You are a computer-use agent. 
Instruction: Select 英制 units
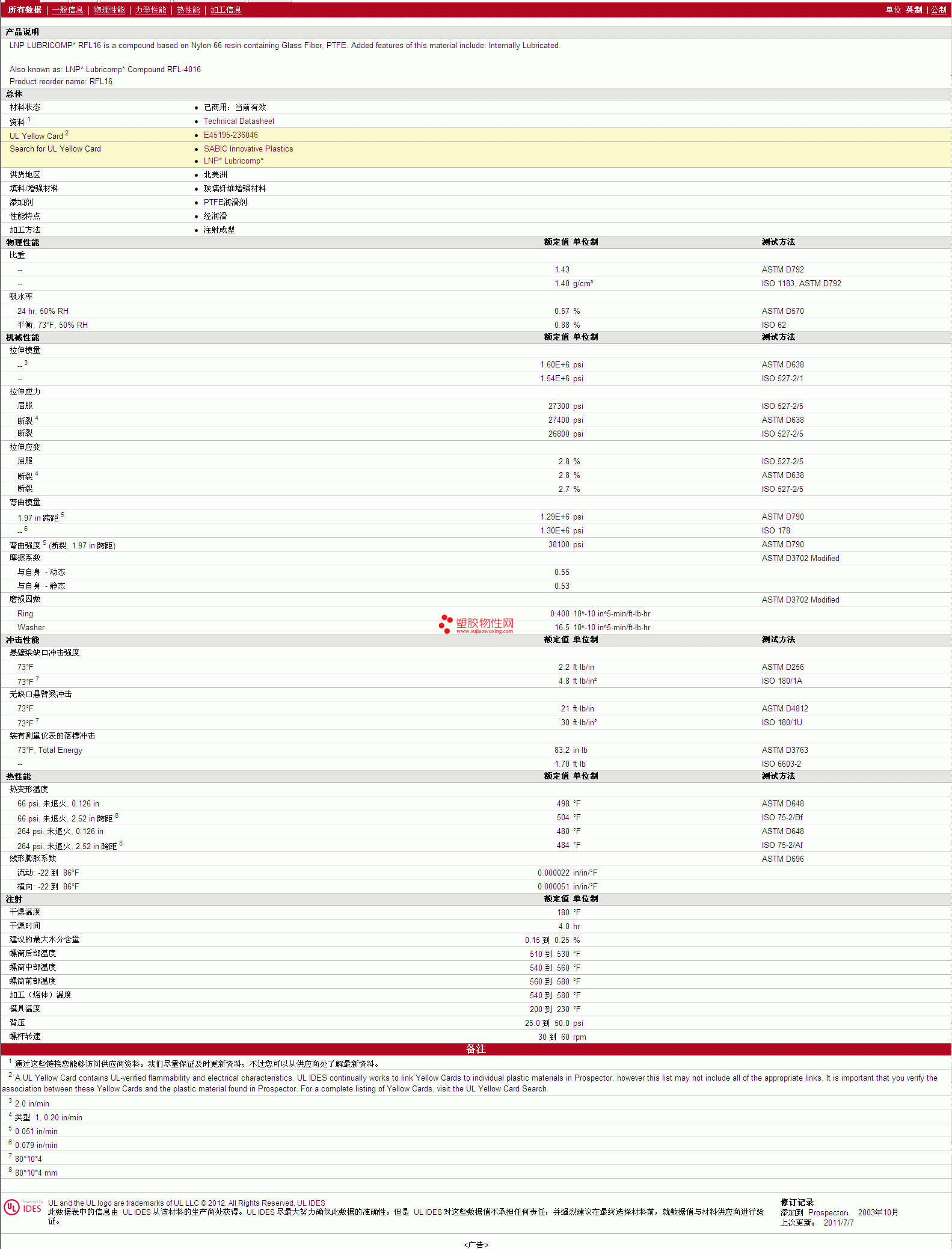(x=914, y=10)
